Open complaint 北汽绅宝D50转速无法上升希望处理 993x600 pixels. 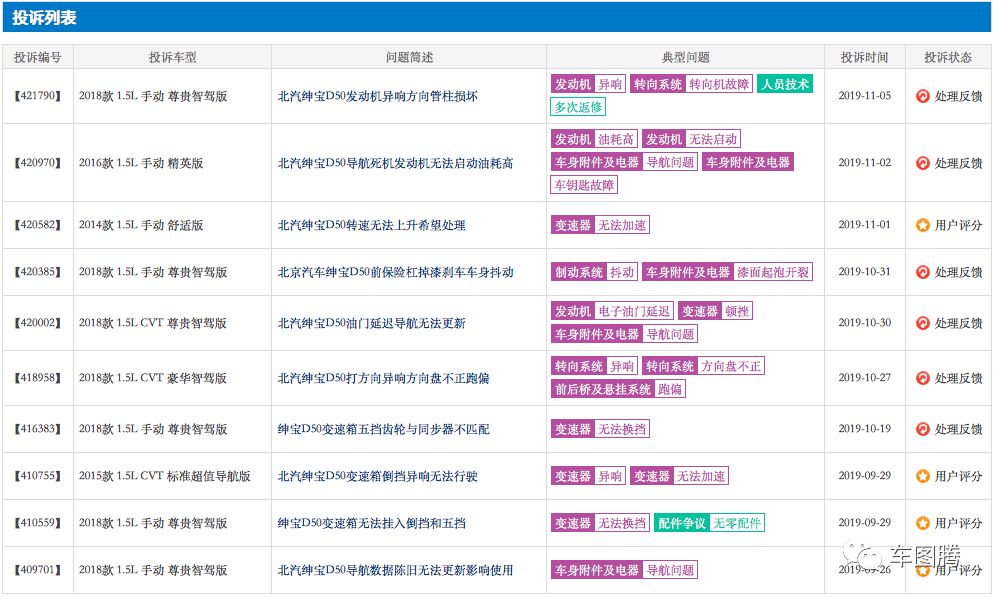[371, 225]
